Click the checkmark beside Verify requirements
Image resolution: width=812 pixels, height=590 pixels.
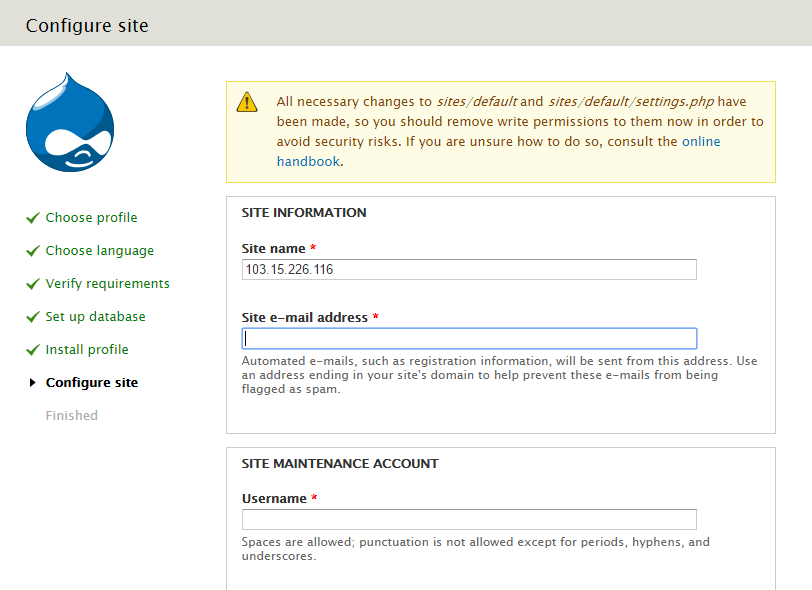click(33, 284)
